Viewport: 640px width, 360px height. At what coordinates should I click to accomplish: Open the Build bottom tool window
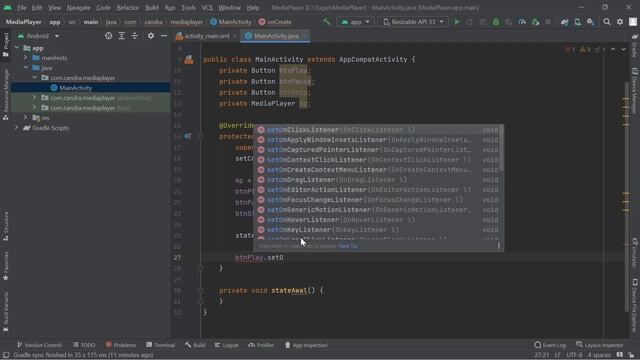pos(195,345)
